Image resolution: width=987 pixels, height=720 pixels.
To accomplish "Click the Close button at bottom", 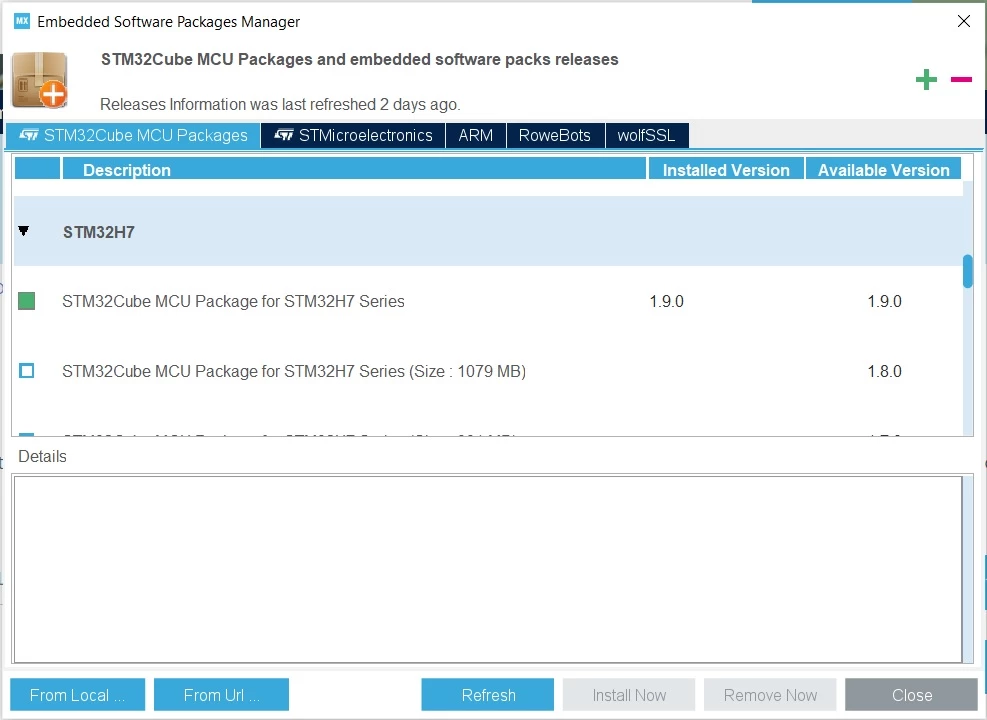I will pos(911,695).
